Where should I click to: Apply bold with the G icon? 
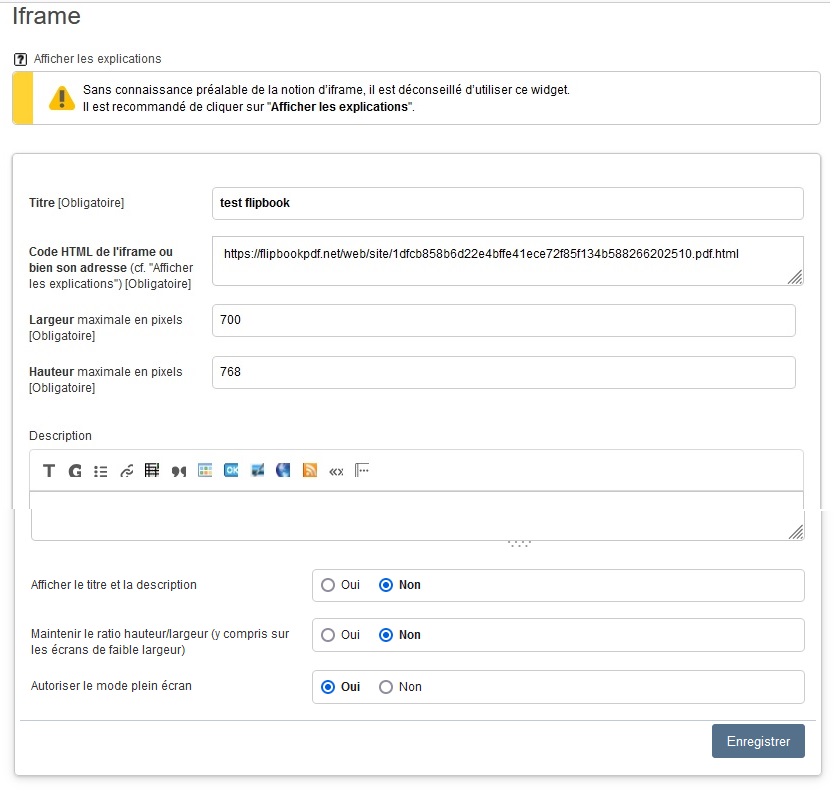(75, 471)
